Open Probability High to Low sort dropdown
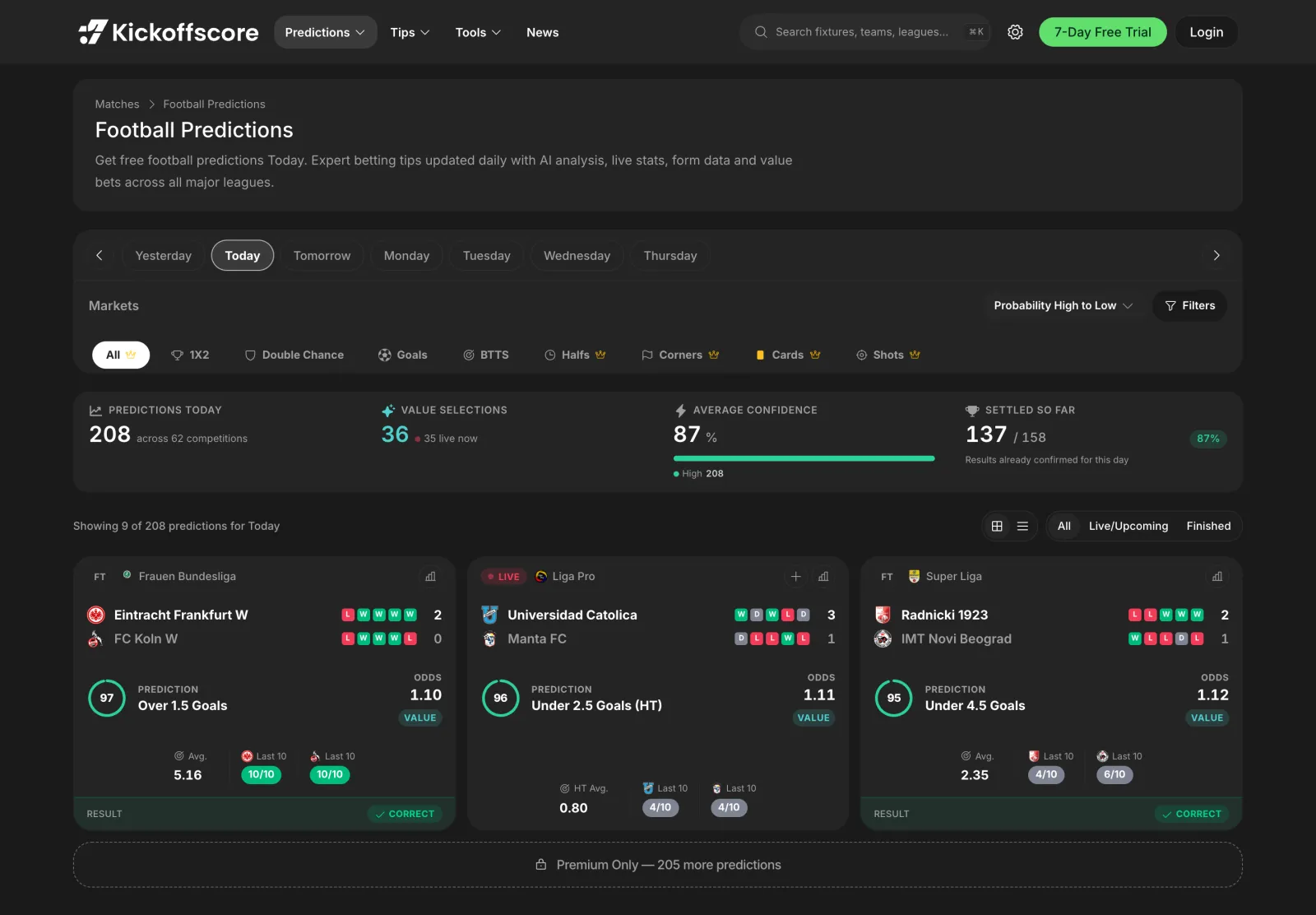 pos(1063,305)
